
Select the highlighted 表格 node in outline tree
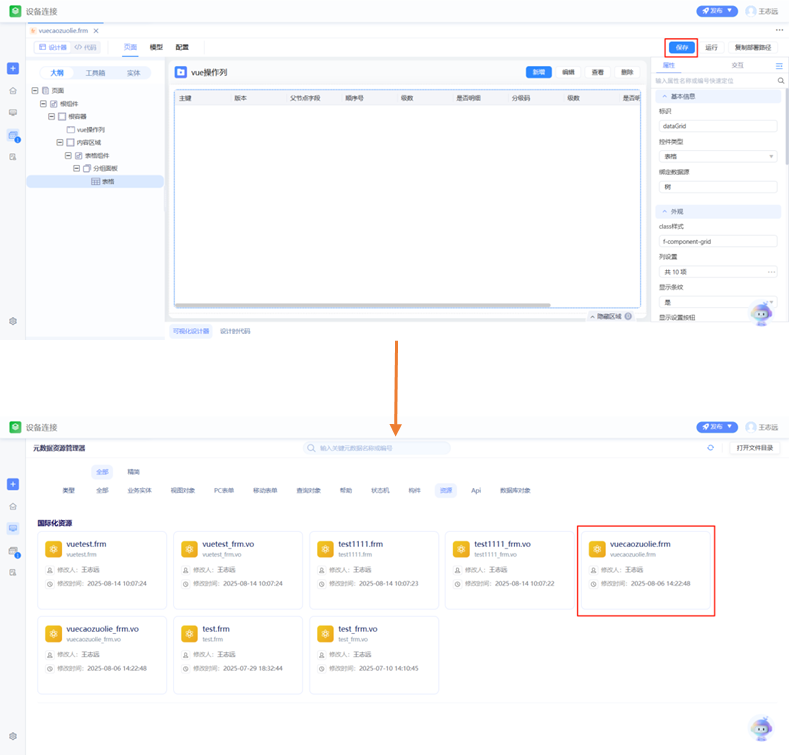pyautogui.click(x=95, y=182)
